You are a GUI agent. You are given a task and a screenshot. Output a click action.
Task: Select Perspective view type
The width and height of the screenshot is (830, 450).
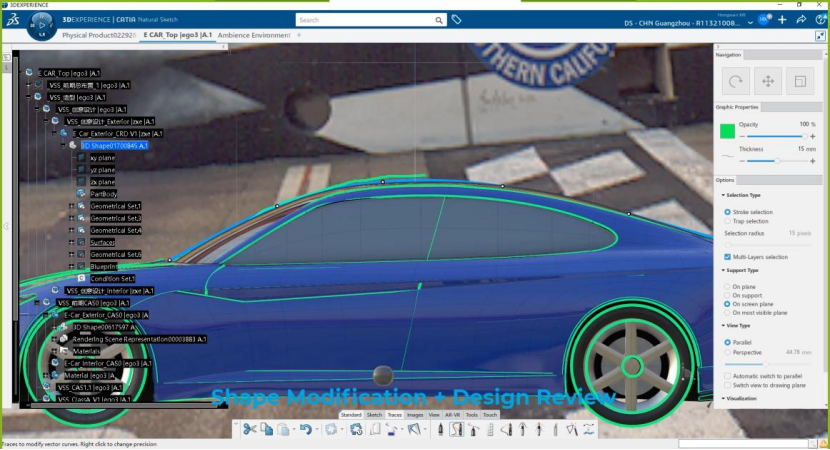click(x=727, y=352)
